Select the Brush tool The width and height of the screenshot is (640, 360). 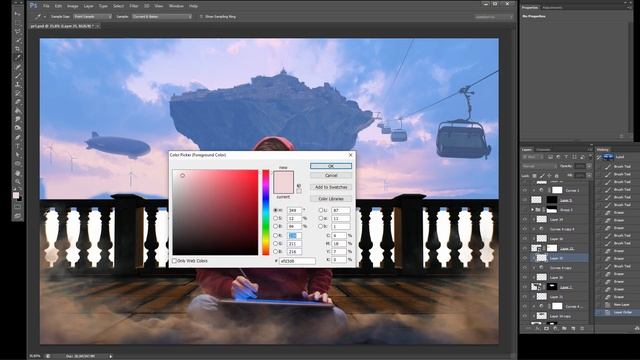(18, 76)
